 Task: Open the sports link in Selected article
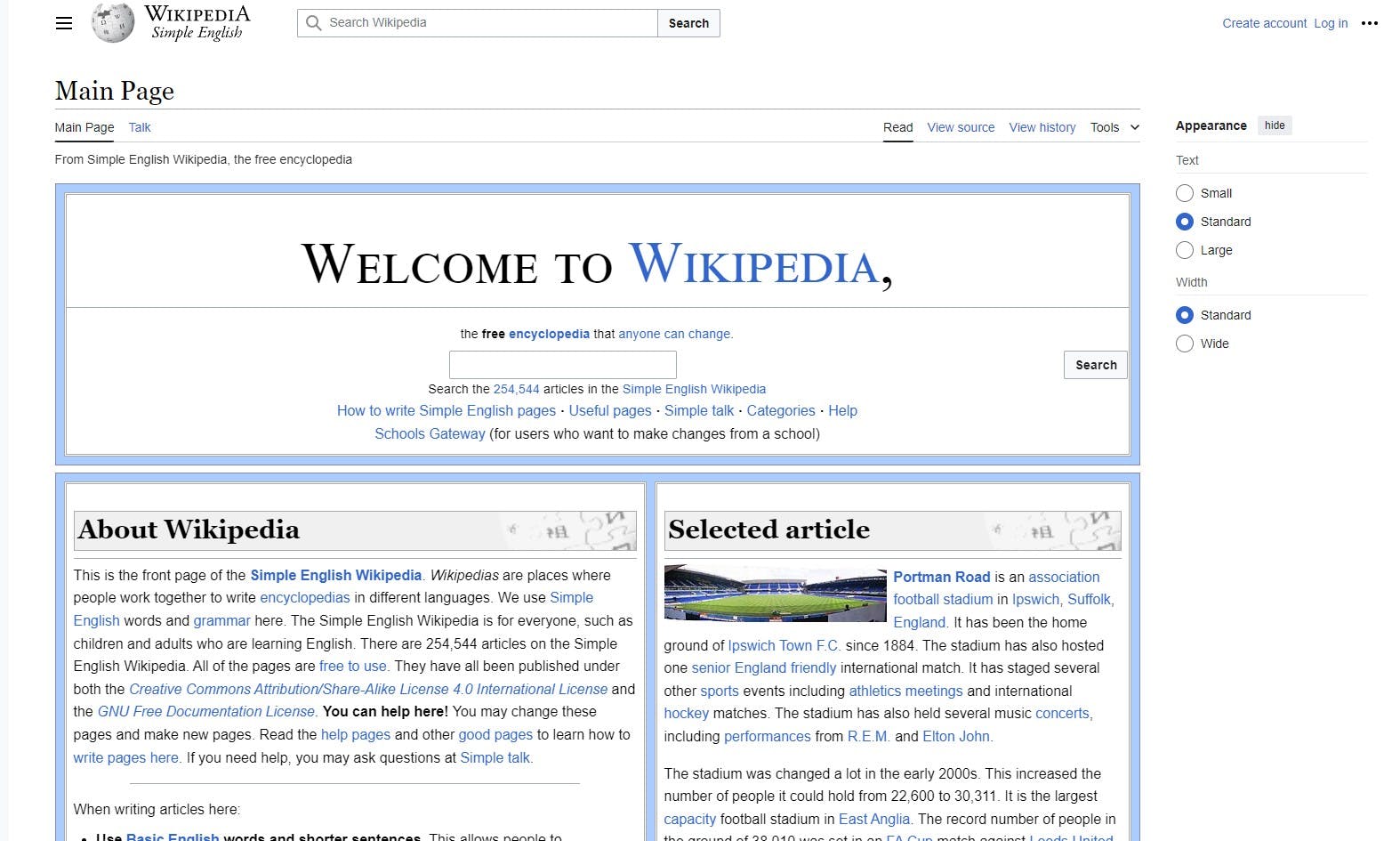click(x=720, y=691)
